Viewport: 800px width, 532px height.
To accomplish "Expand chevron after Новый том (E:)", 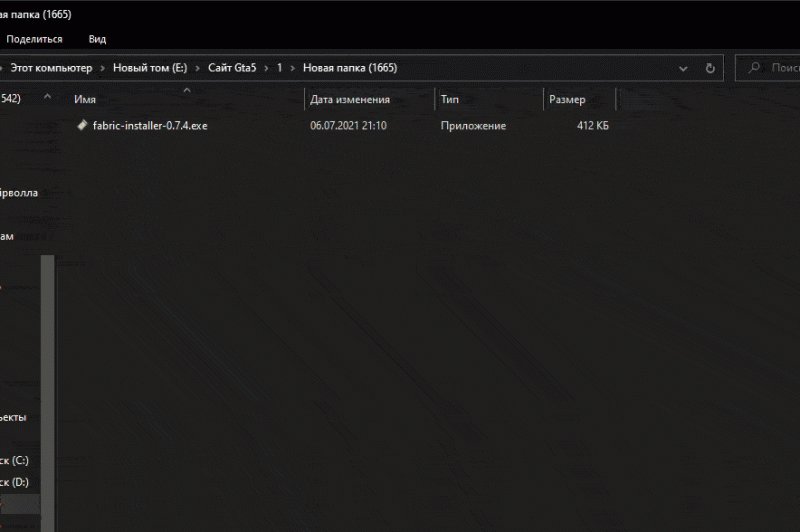I will [x=197, y=68].
